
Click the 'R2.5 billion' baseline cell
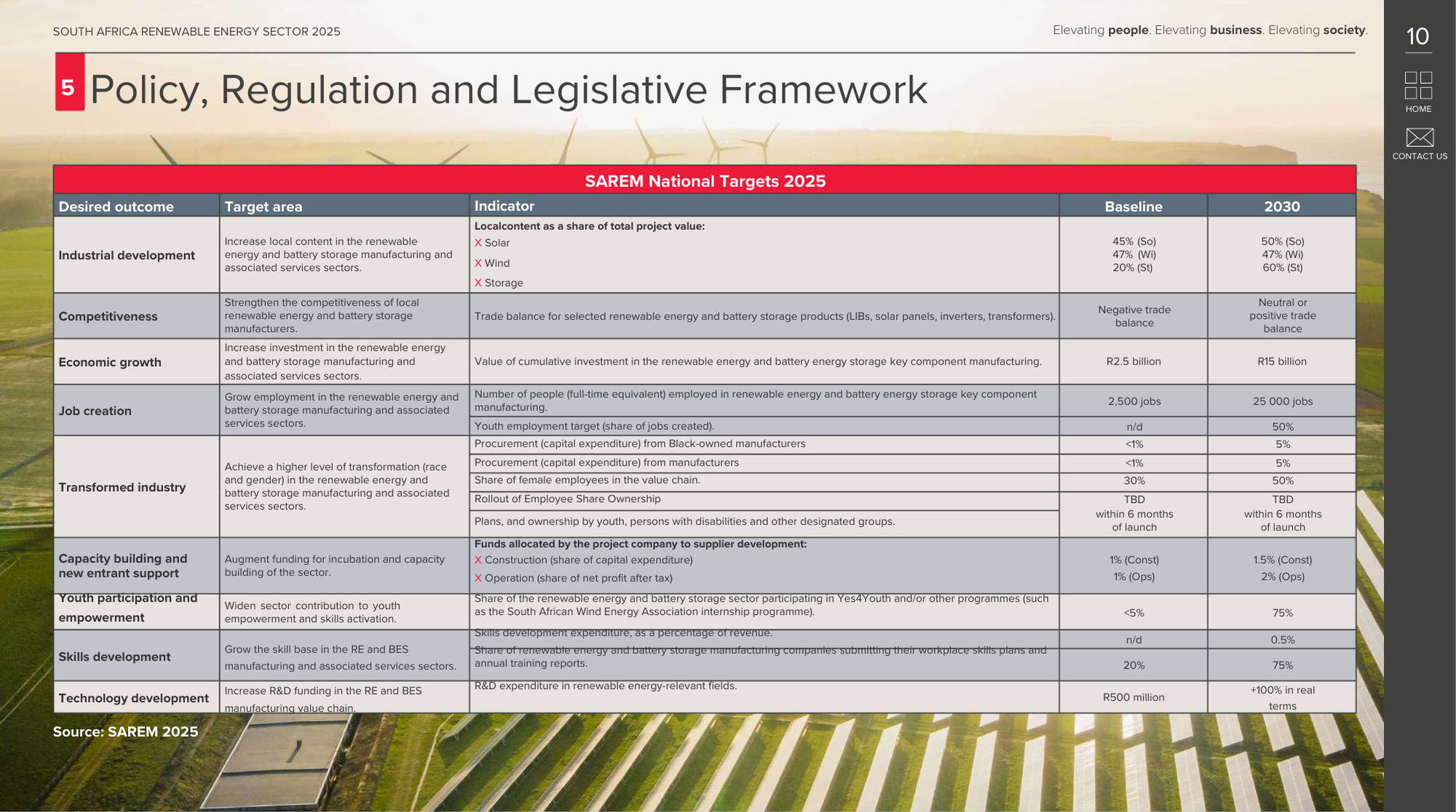point(1133,362)
